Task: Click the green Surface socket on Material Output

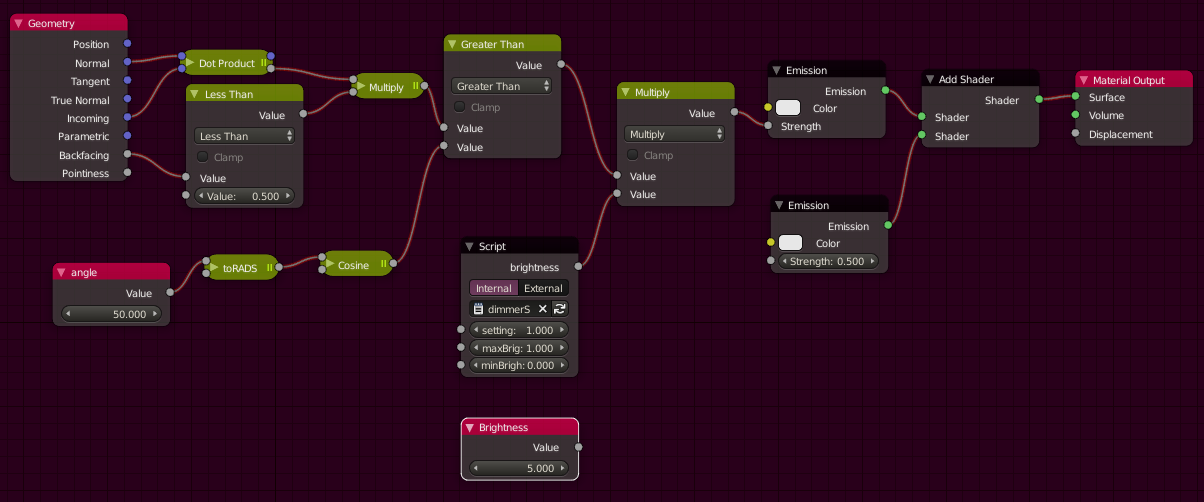Action: 1075,98
